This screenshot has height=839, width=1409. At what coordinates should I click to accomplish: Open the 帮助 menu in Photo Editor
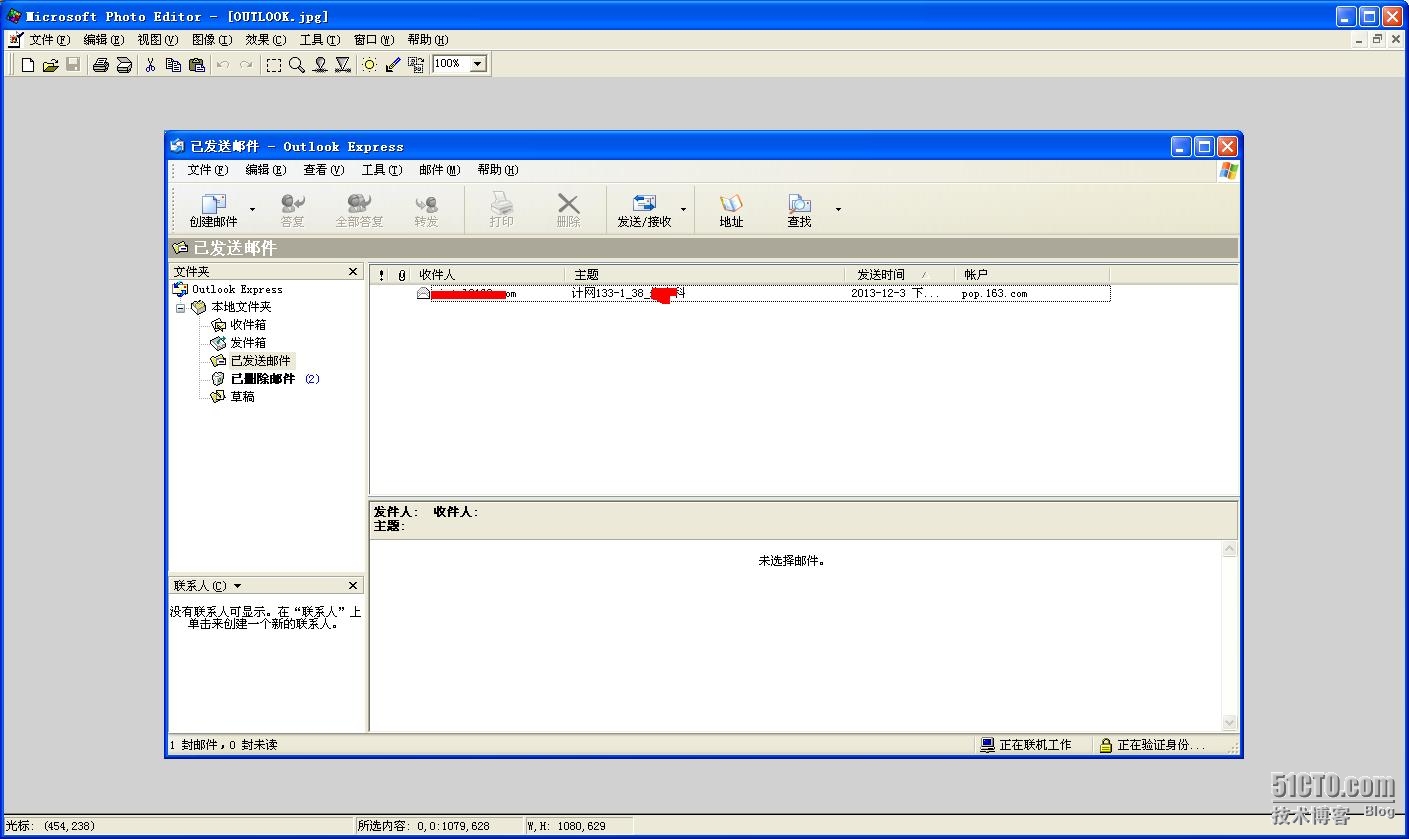(x=427, y=40)
